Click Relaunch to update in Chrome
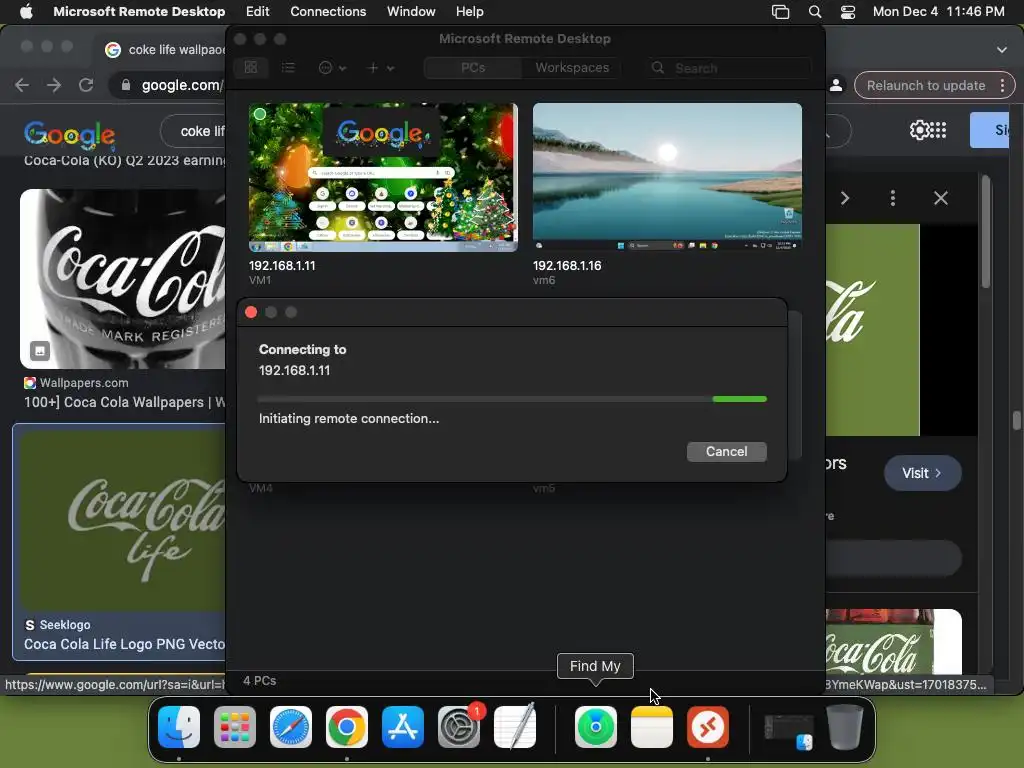 [x=925, y=86]
